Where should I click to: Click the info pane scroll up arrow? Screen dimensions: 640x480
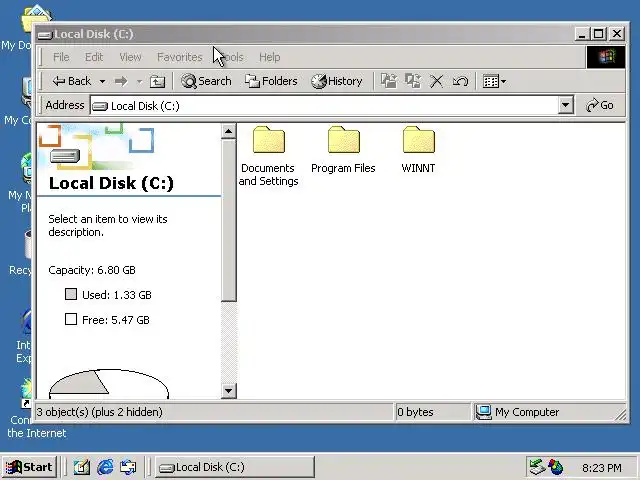[x=229, y=131]
